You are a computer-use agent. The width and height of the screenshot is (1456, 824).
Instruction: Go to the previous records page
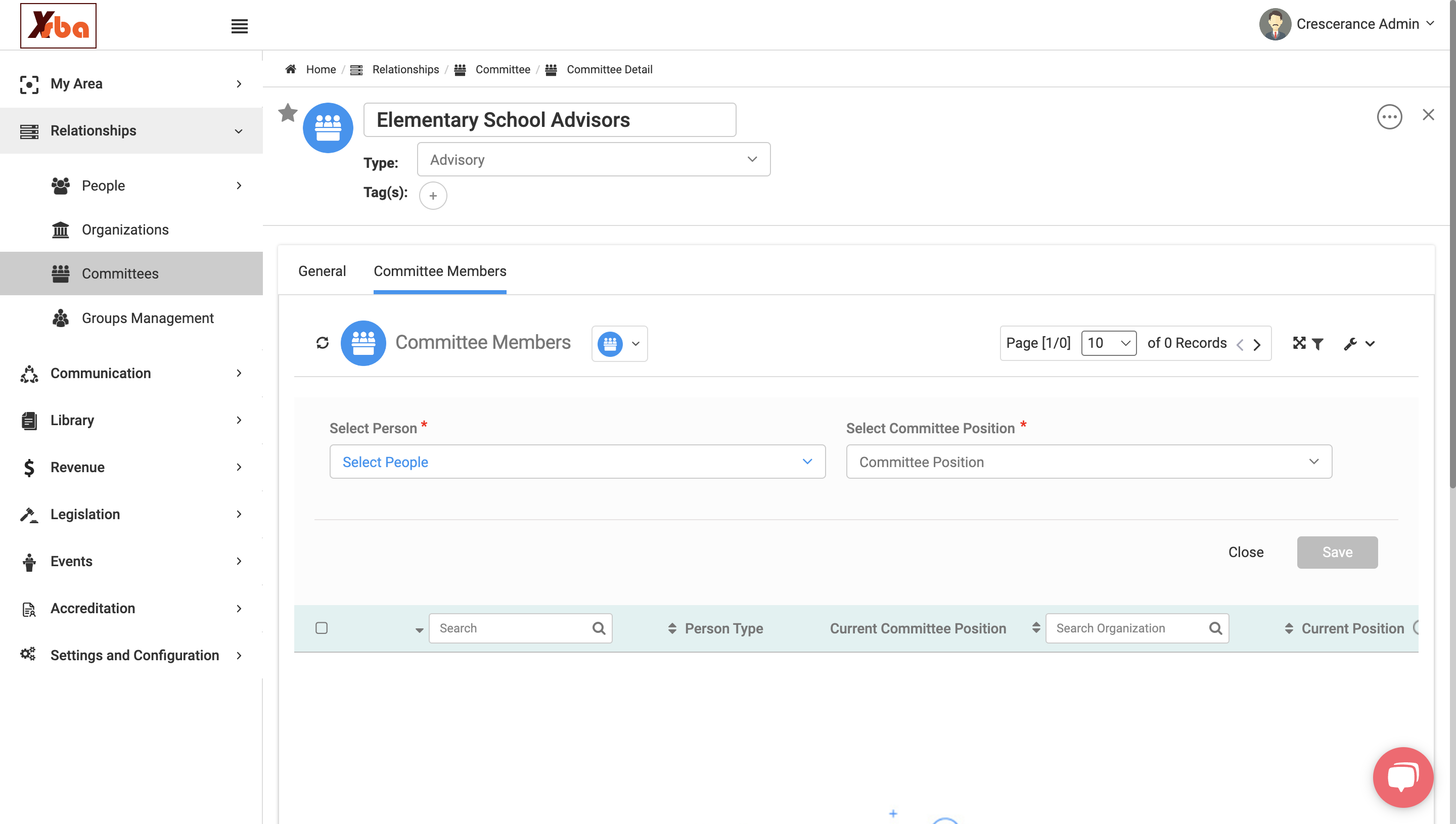[1239, 344]
